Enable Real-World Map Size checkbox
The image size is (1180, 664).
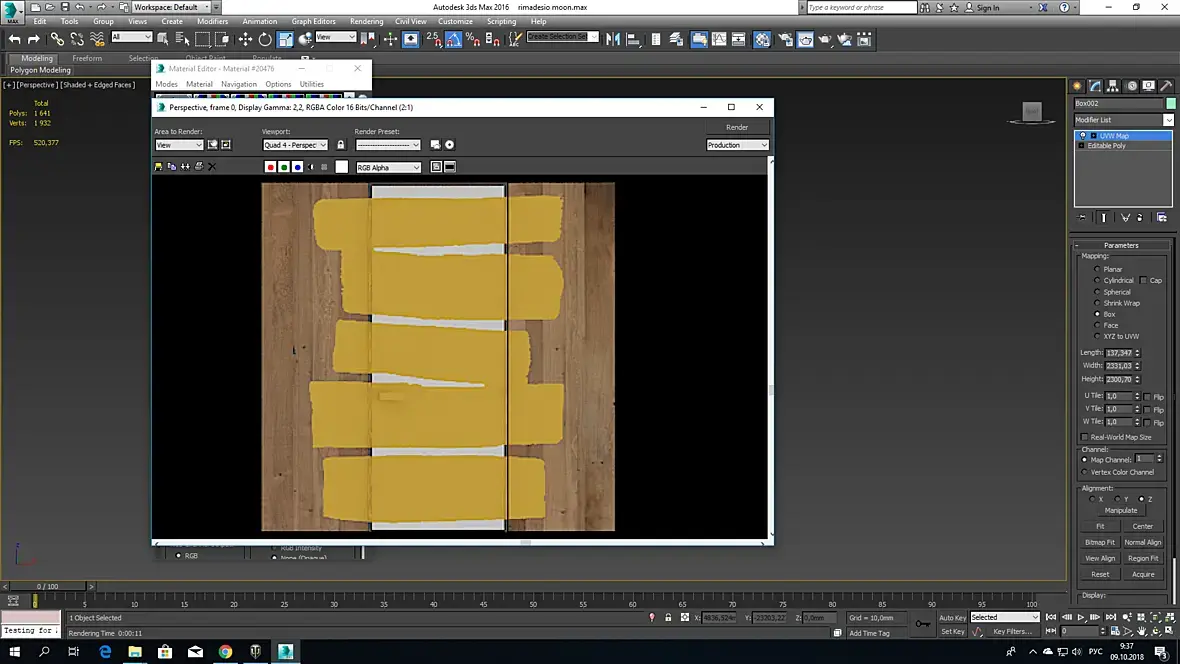[x=1085, y=437]
